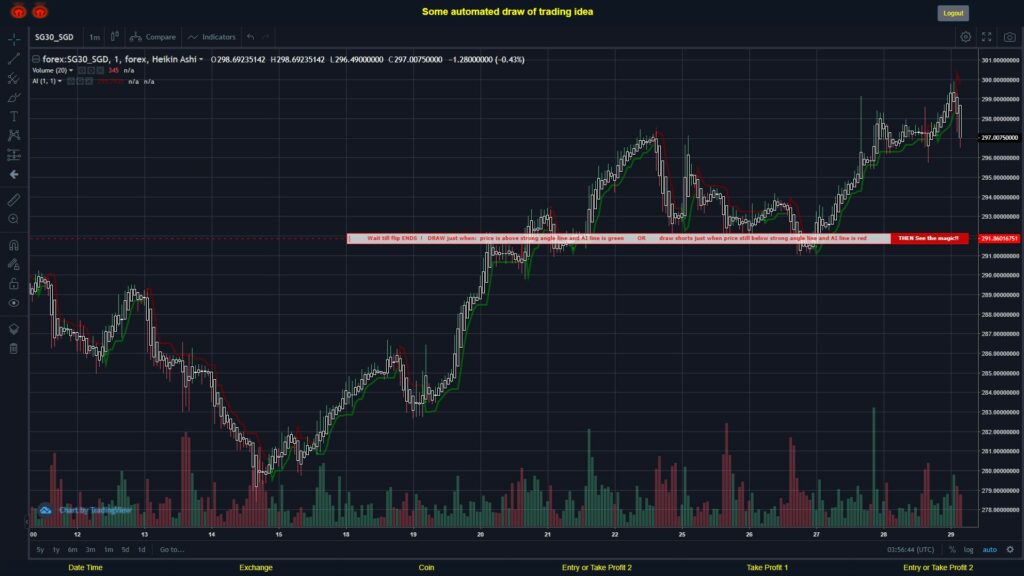The image size is (1024, 576).
Task: Click the current price label 297.00750000
Action: [999, 138]
